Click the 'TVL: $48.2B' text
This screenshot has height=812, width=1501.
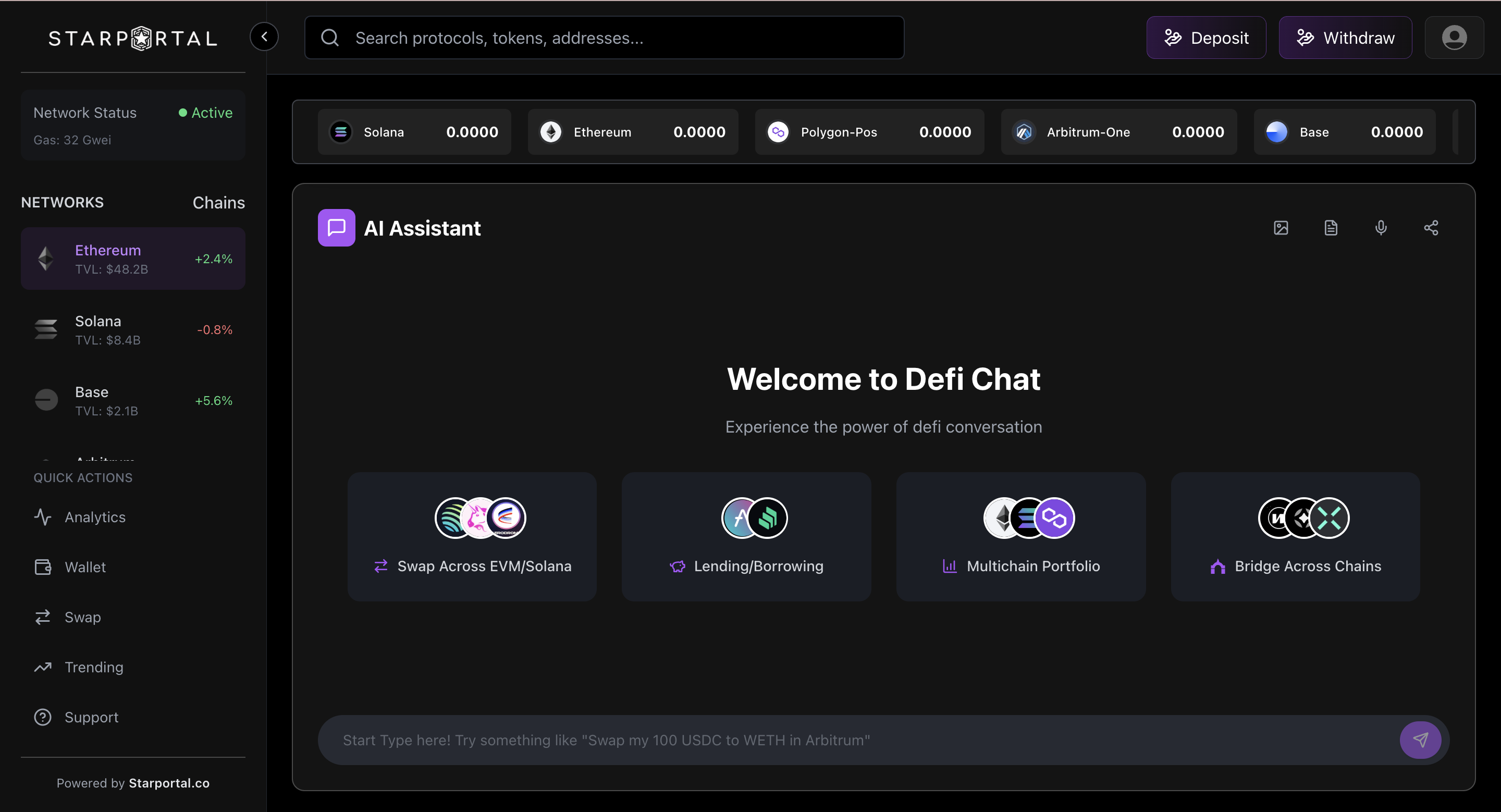point(112,269)
